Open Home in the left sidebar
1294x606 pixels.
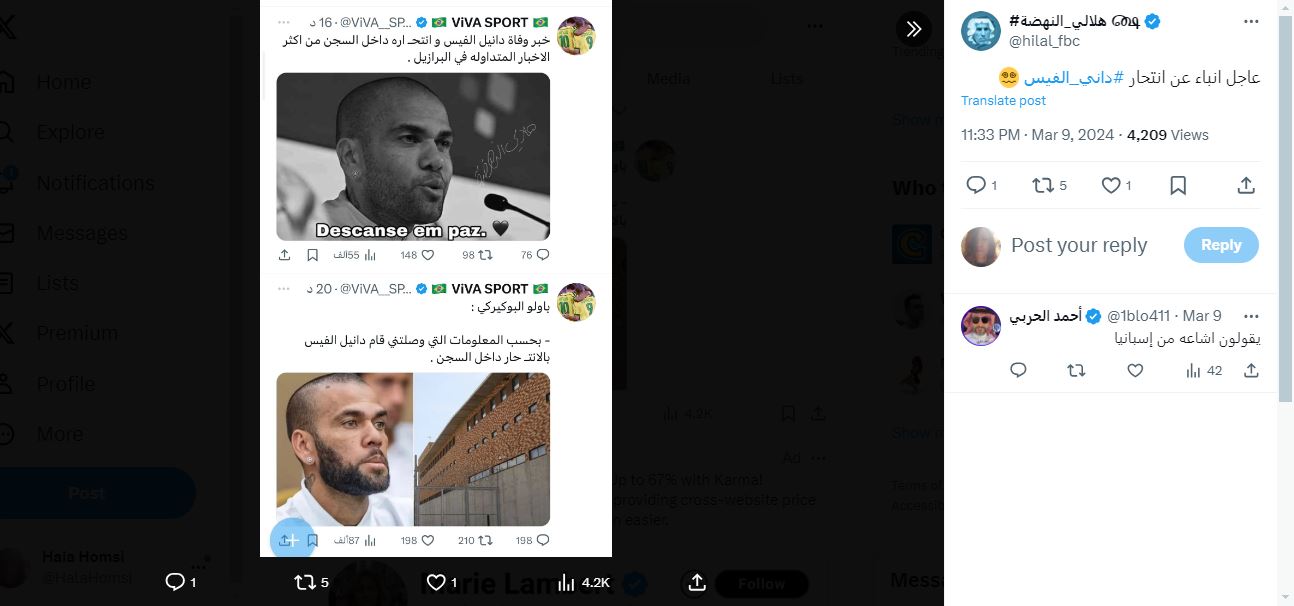(63, 82)
